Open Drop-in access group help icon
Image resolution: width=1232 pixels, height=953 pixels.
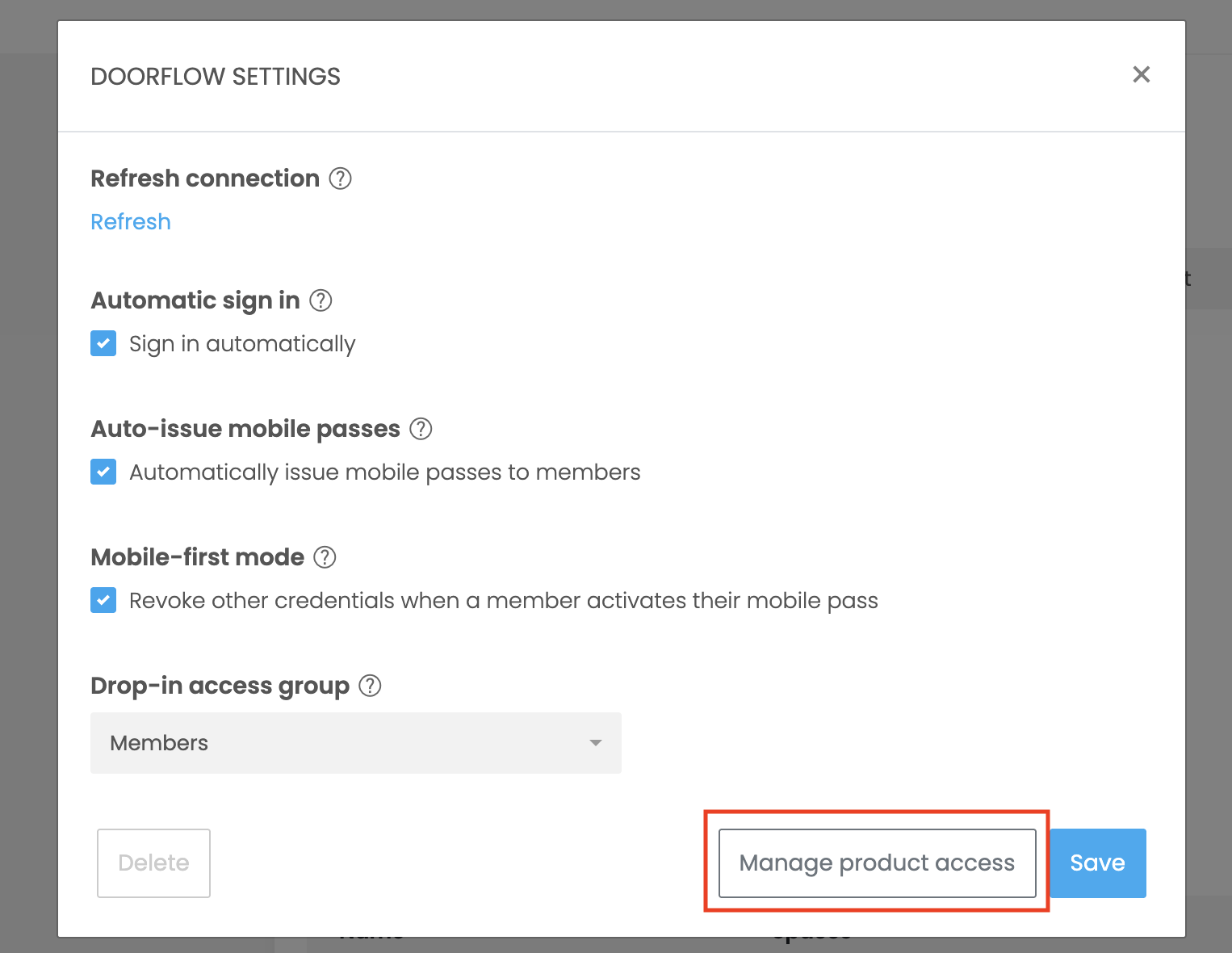pos(370,686)
